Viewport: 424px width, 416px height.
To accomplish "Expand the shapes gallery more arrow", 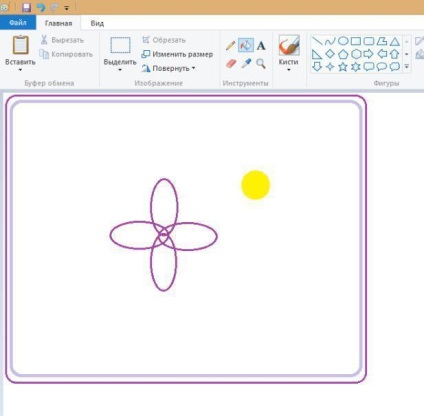I will coord(407,67).
